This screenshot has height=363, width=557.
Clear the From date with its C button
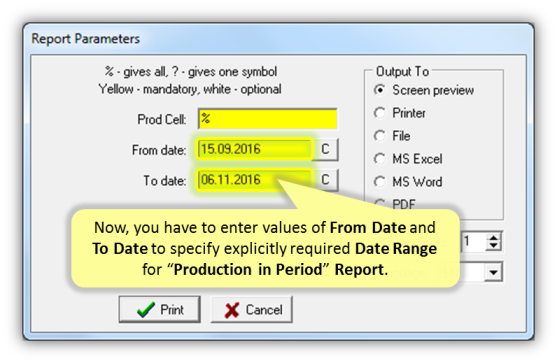(325, 149)
